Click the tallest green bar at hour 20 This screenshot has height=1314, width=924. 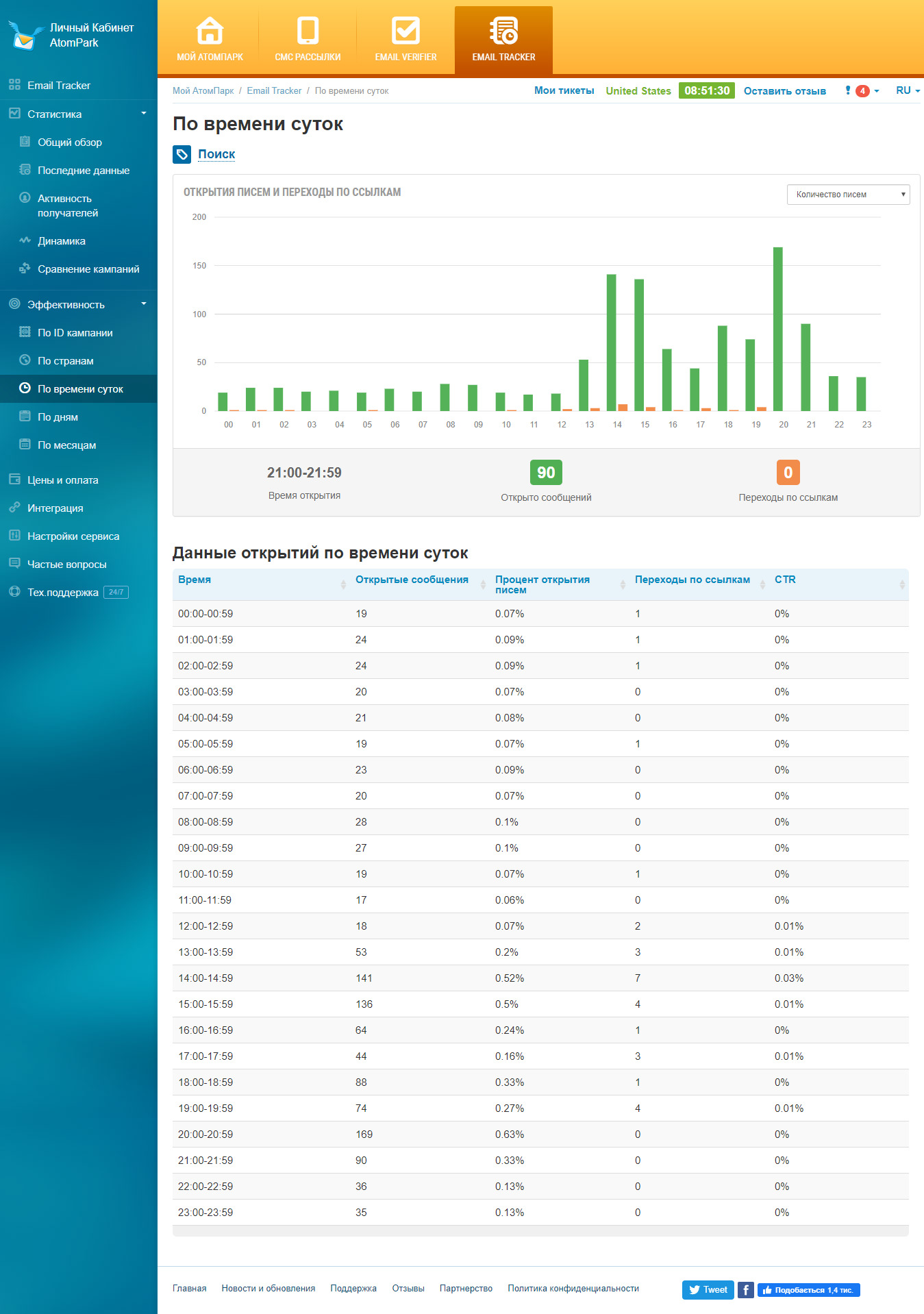pos(778,329)
